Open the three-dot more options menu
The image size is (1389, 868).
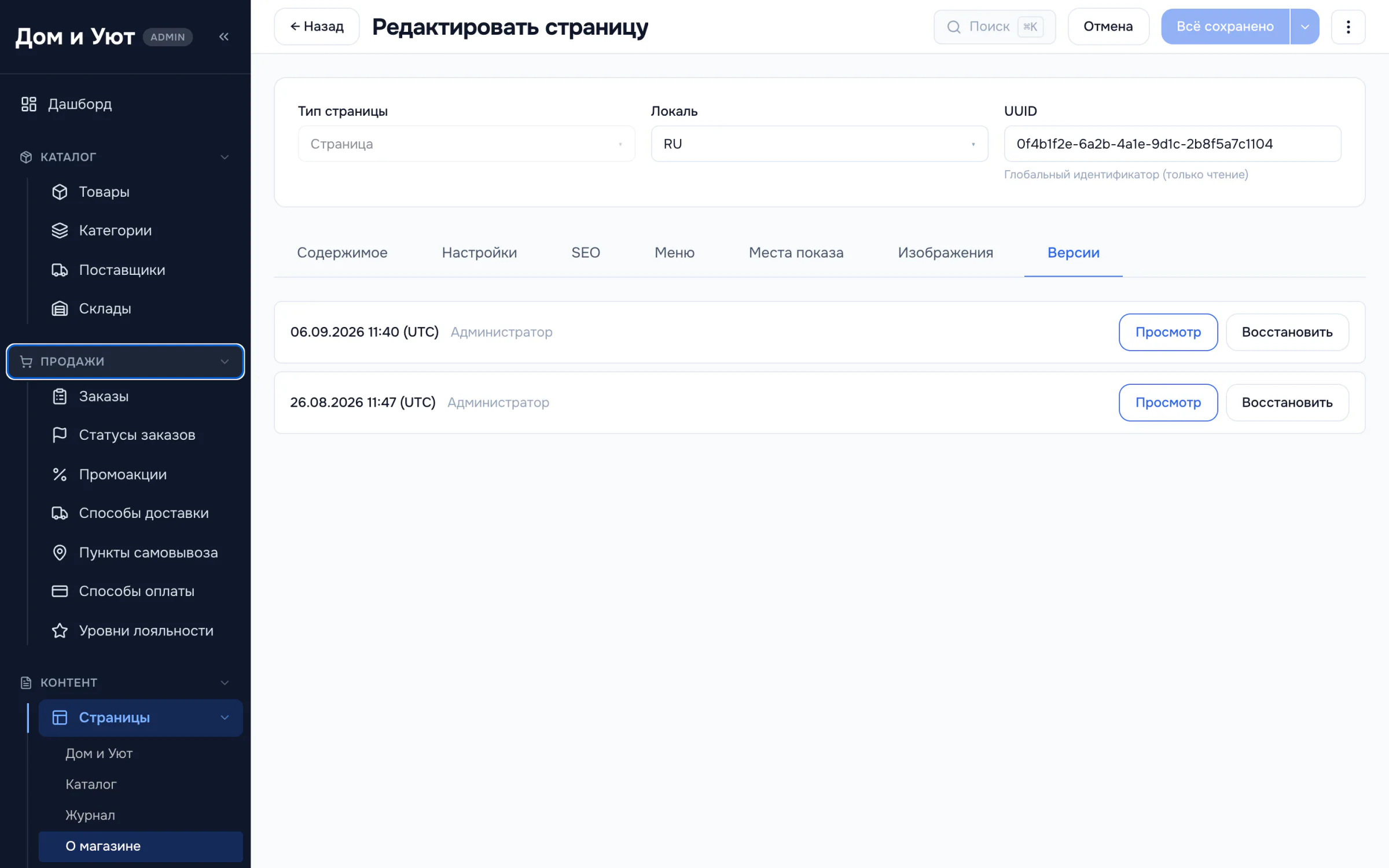tap(1348, 27)
